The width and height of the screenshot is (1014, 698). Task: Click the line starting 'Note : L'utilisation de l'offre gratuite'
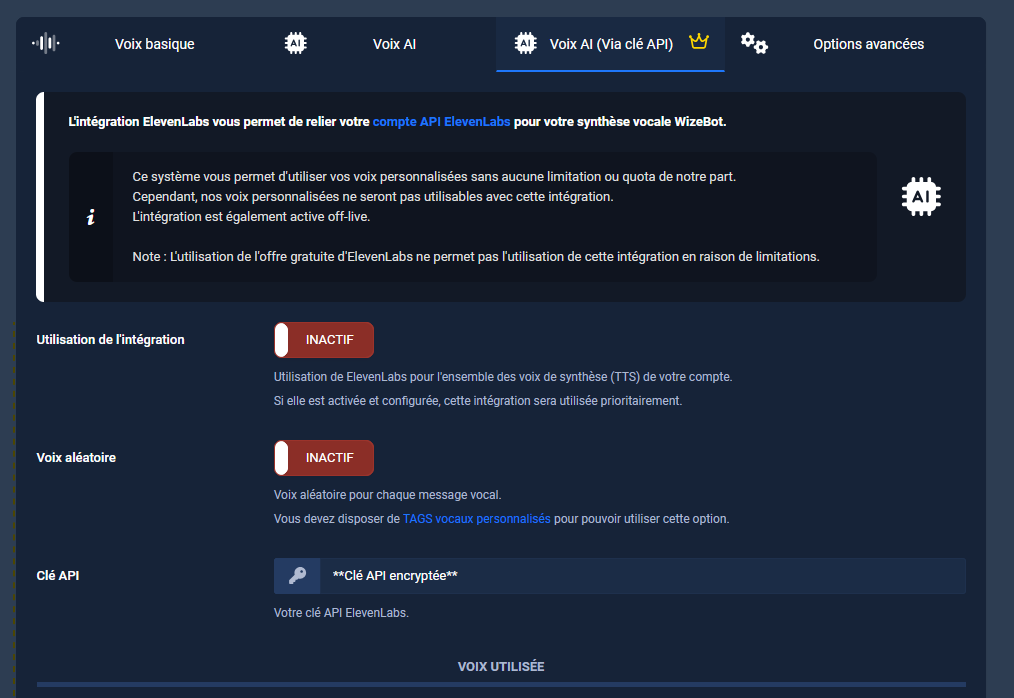(x=476, y=257)
